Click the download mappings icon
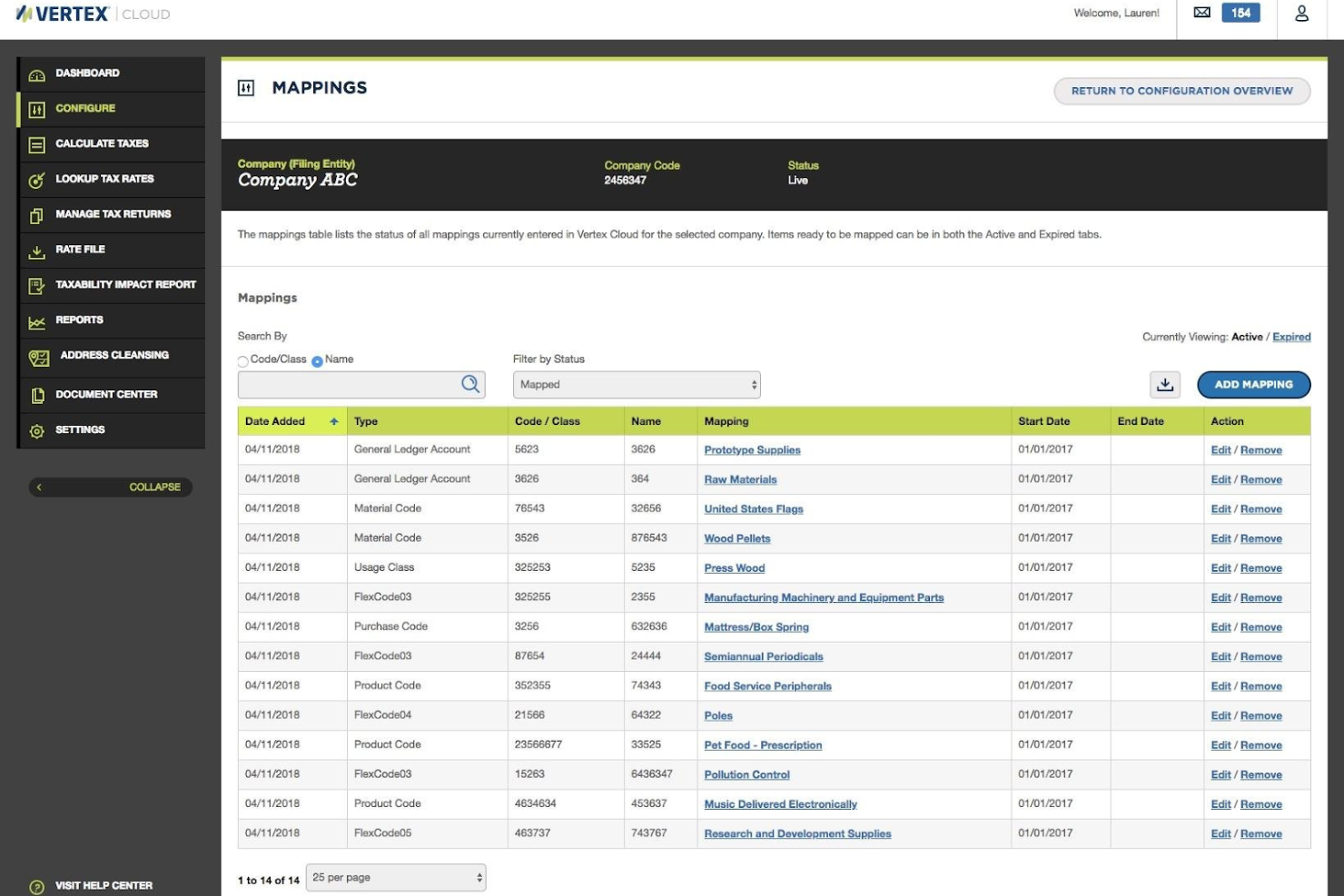This screenshot has width=1344, height=896. coord(1167,384)
